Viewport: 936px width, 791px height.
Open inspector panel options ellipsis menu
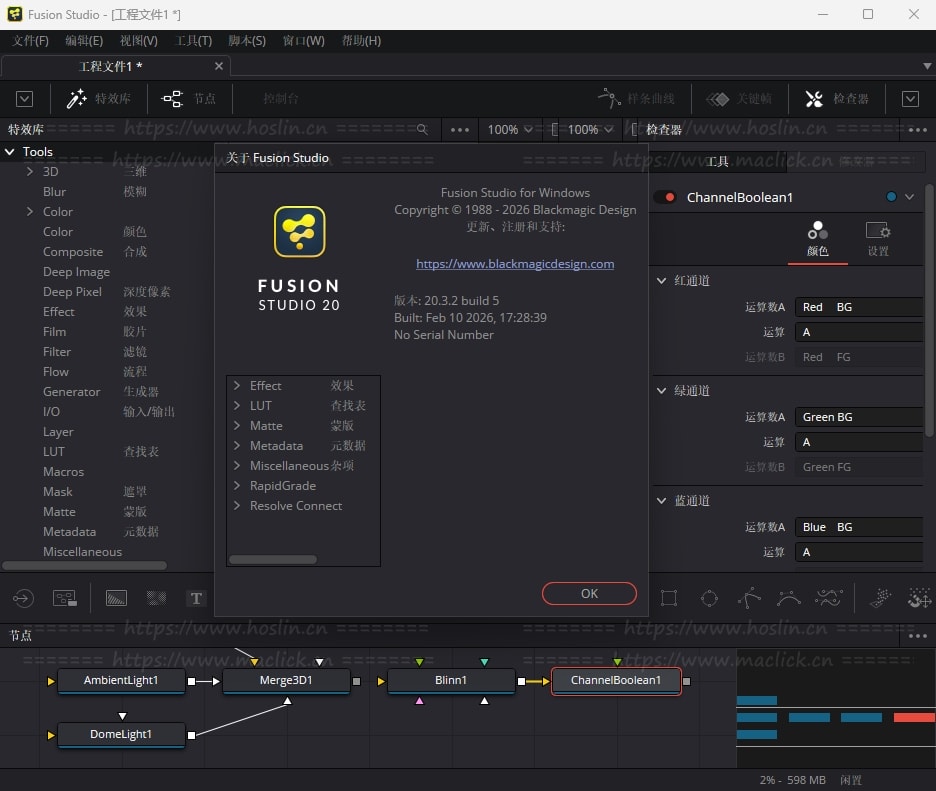pyautogui.click(x=917, y=130)
